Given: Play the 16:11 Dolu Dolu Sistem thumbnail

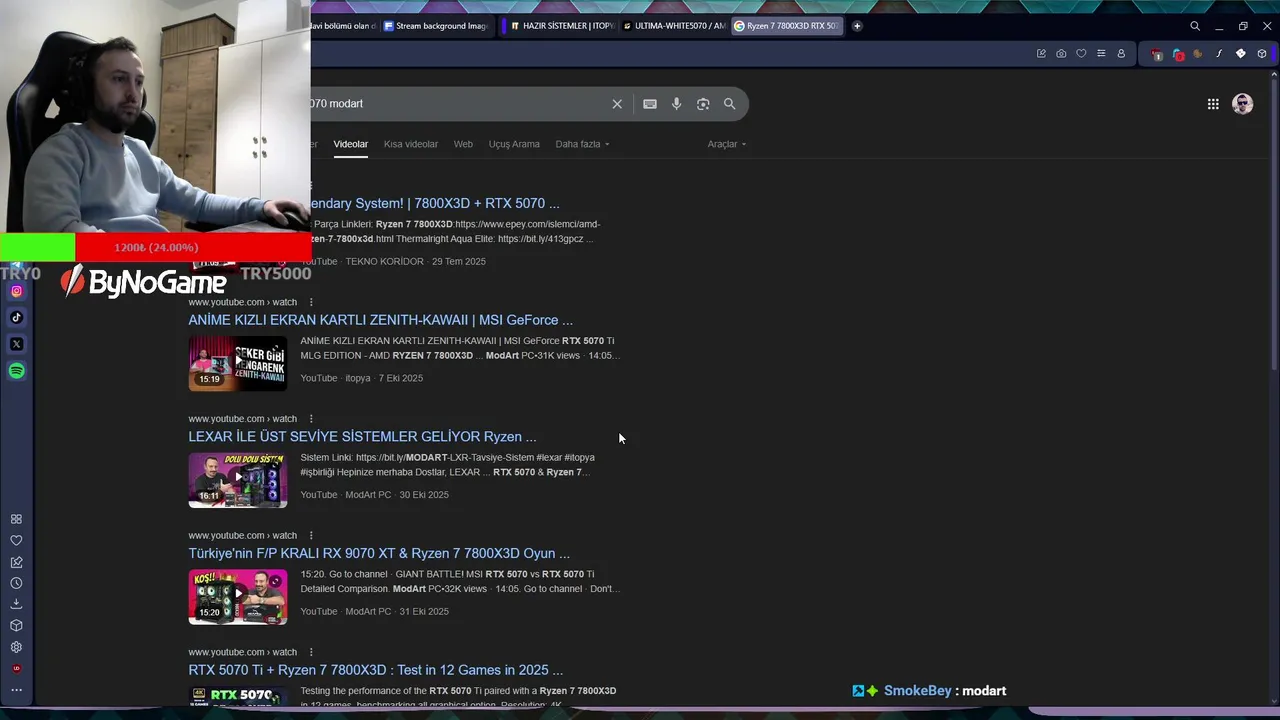Looking at the screenshot, I should 238,479.
